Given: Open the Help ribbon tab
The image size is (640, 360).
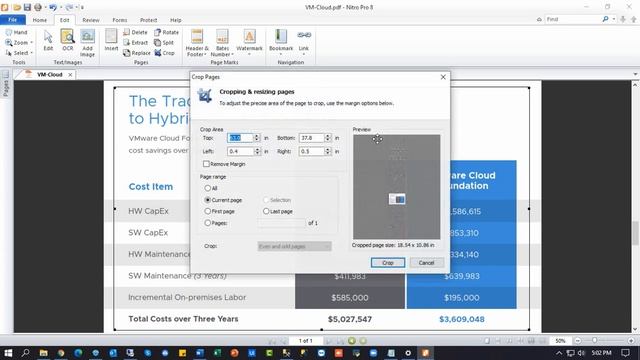Looking at the screenshot, I should [x=176, y=20].
